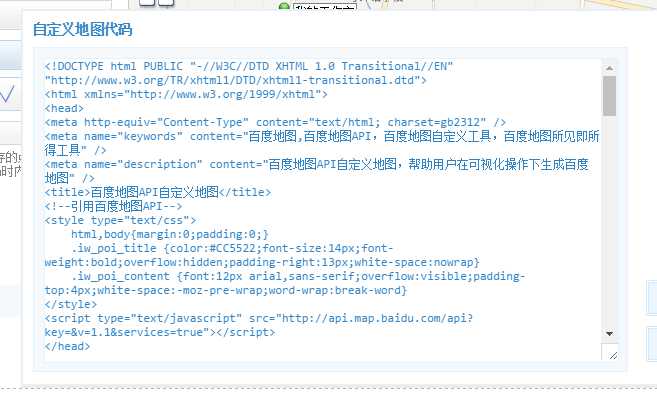Viewport: 657px width, 417px height.
Task: Click the closing </head> tag line
Action: click(x=67, y=346)
